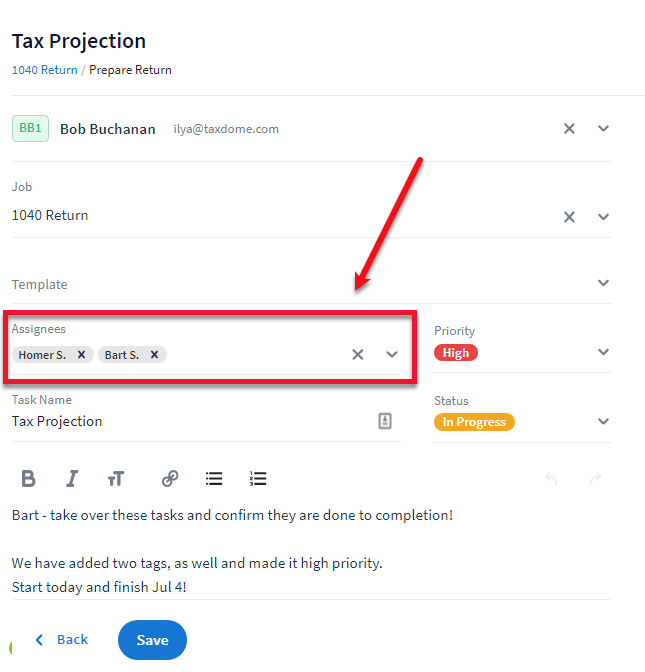Apply numbered list formatting
Viewport: 645px width, 672px height.
tap(258, 479)
